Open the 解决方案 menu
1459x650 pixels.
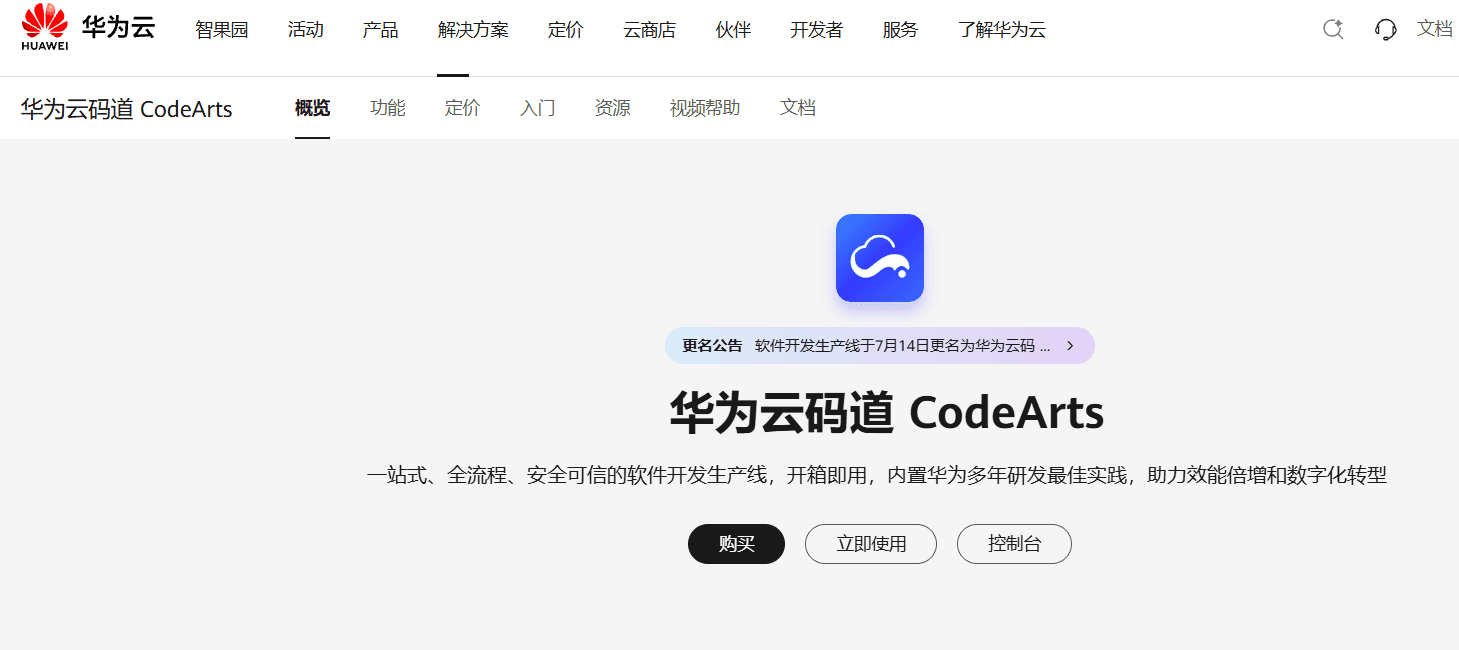pos(473,30)
